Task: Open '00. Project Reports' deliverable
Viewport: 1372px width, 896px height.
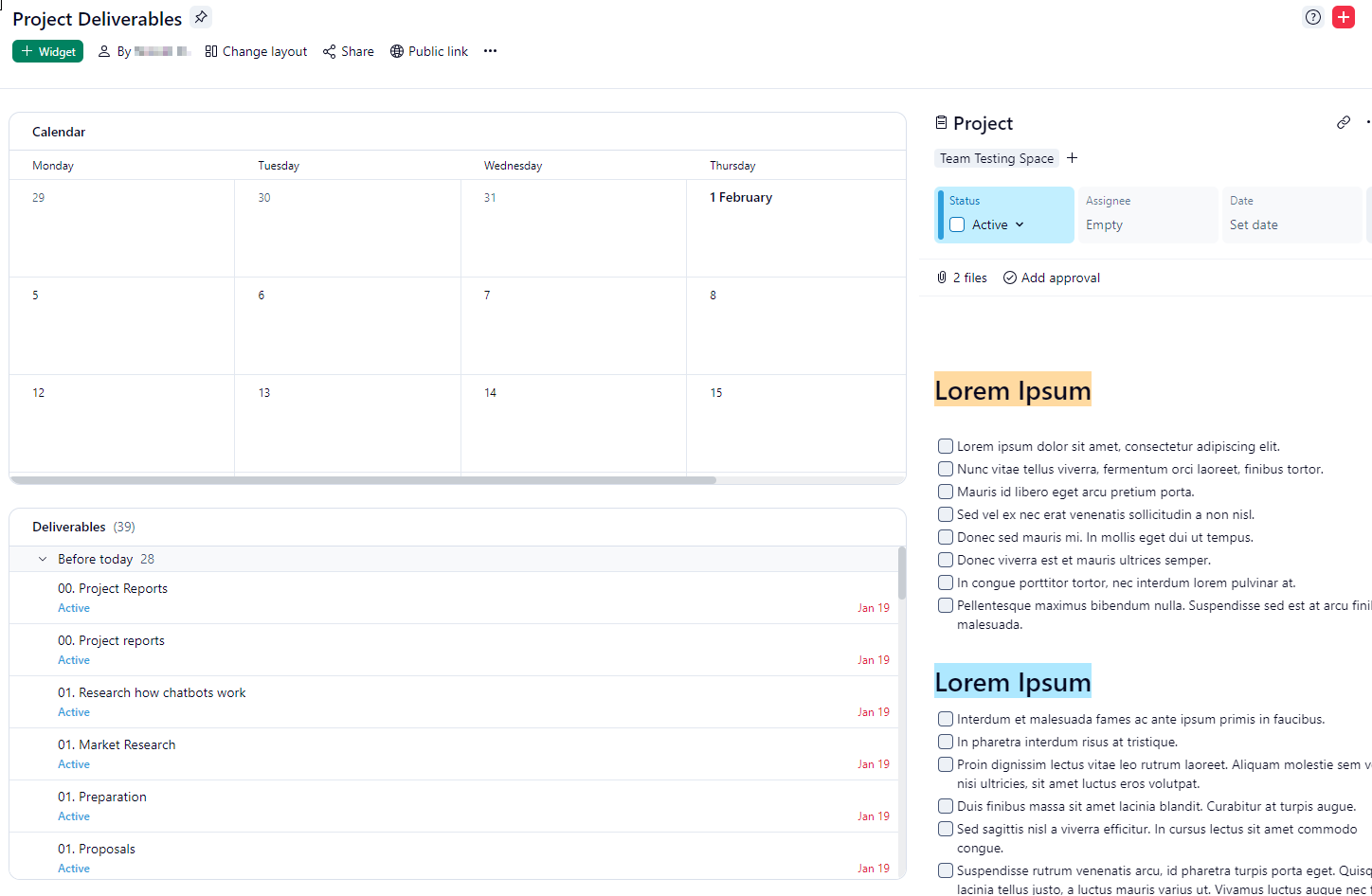Action: [454, 598]
